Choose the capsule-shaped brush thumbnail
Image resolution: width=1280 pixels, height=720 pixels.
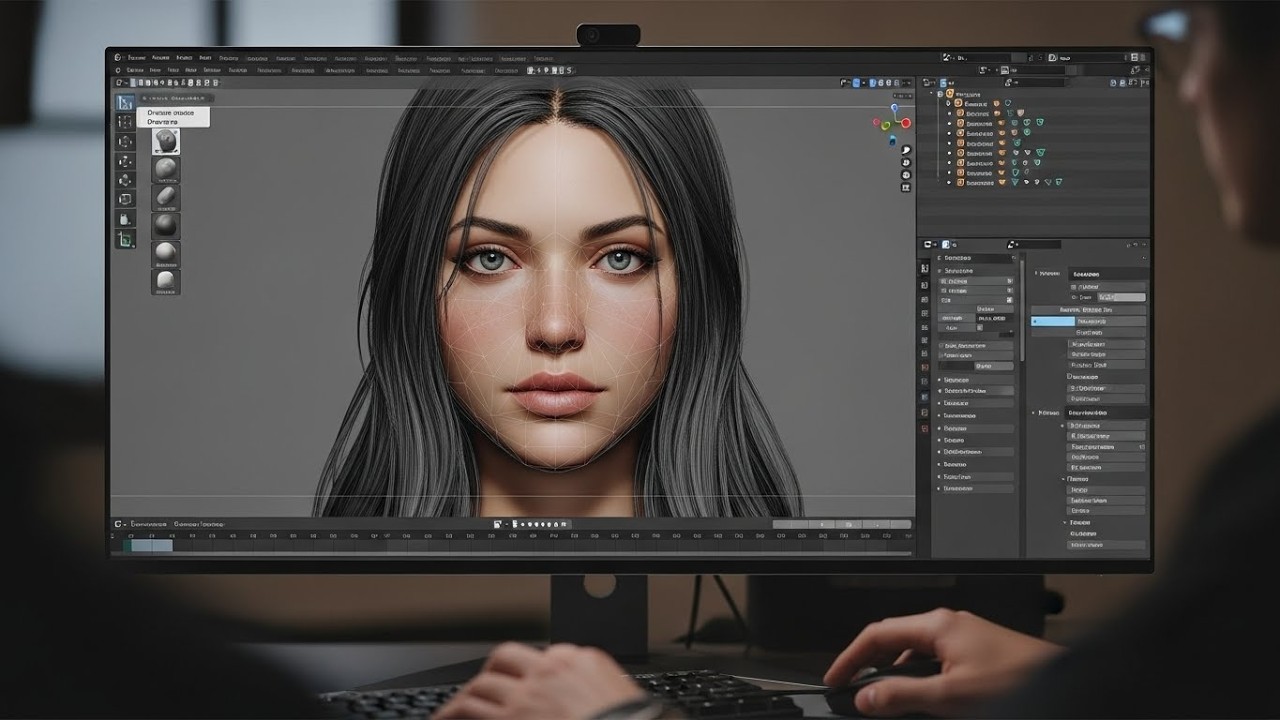click(165, 198)
